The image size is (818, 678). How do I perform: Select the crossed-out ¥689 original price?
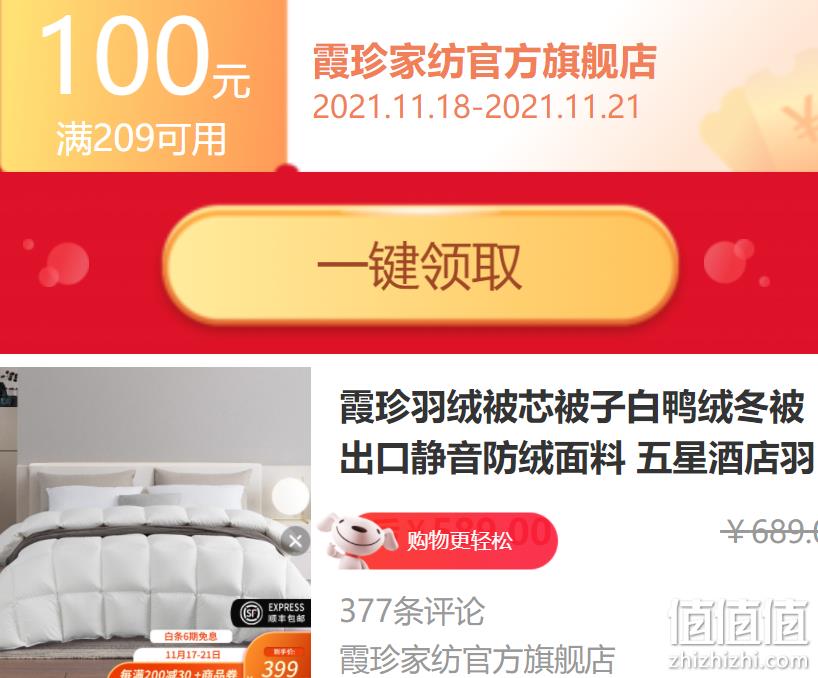(769, 532)
